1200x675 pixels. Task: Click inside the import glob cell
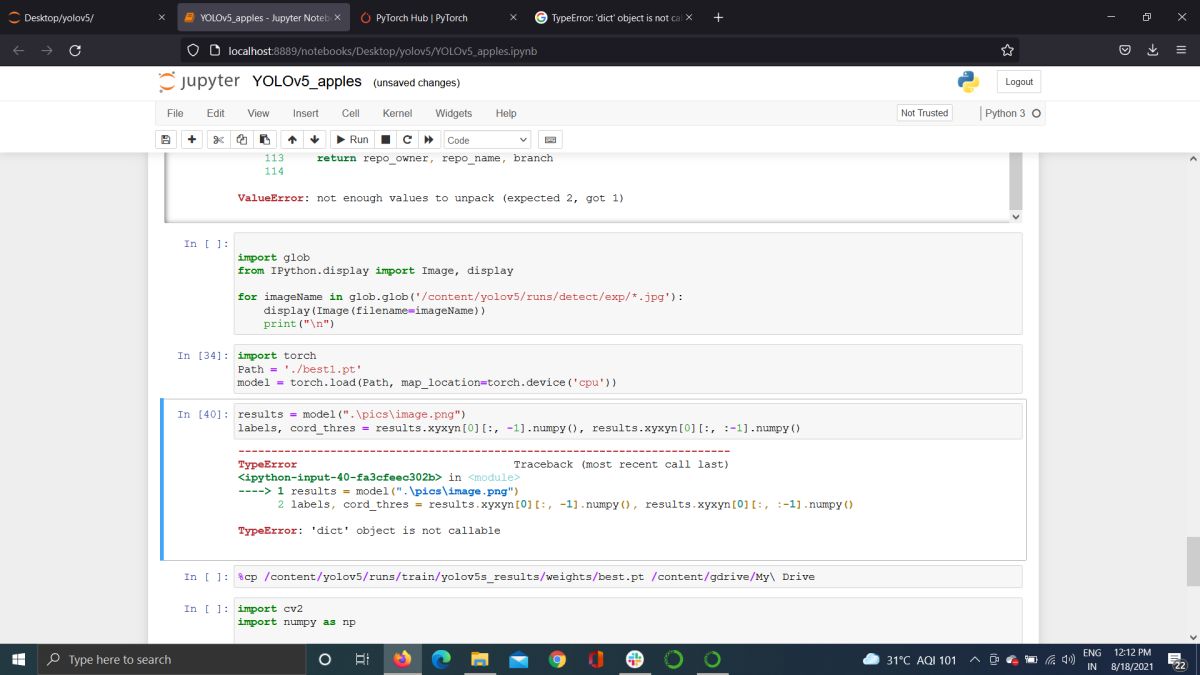coord(628,284)
